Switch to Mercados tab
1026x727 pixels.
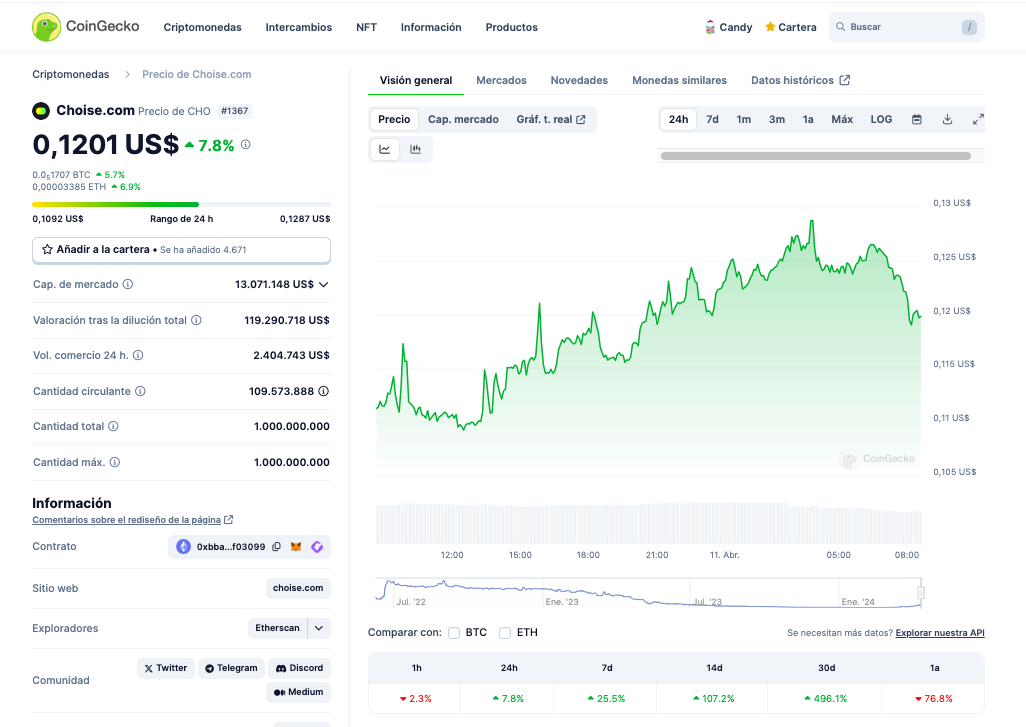(501, 80)
